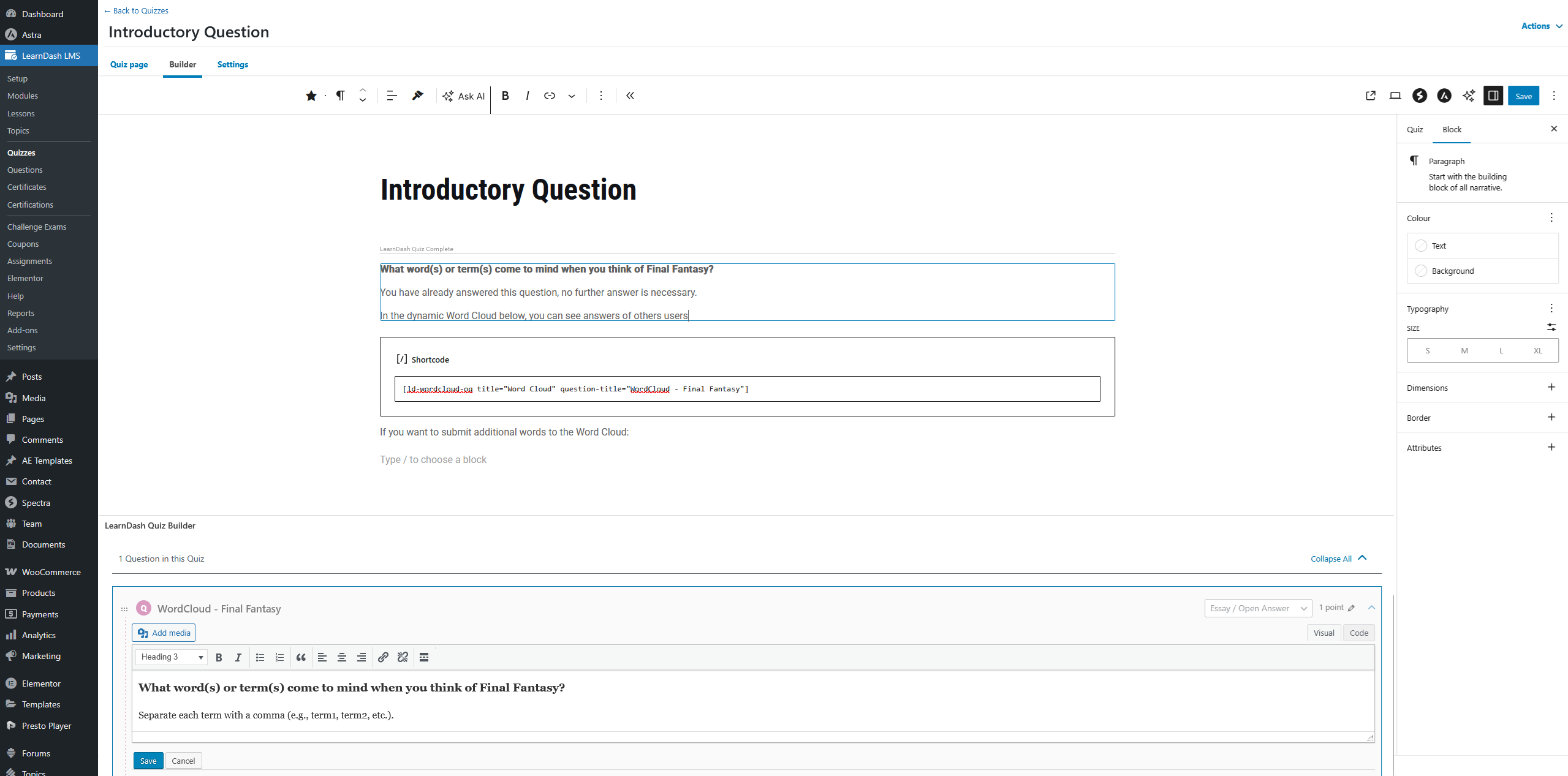The height and width of the screenshot is (776, 1568).
Task: Select font size S
Action: (x=1427, y=350)
